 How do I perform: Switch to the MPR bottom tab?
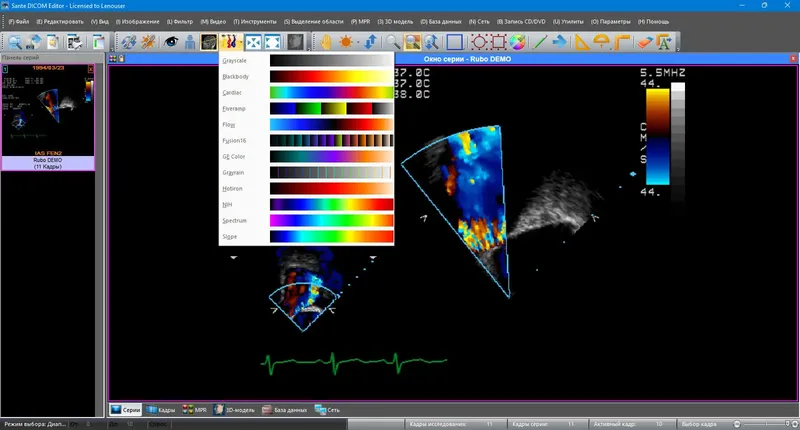click(194, 410)
